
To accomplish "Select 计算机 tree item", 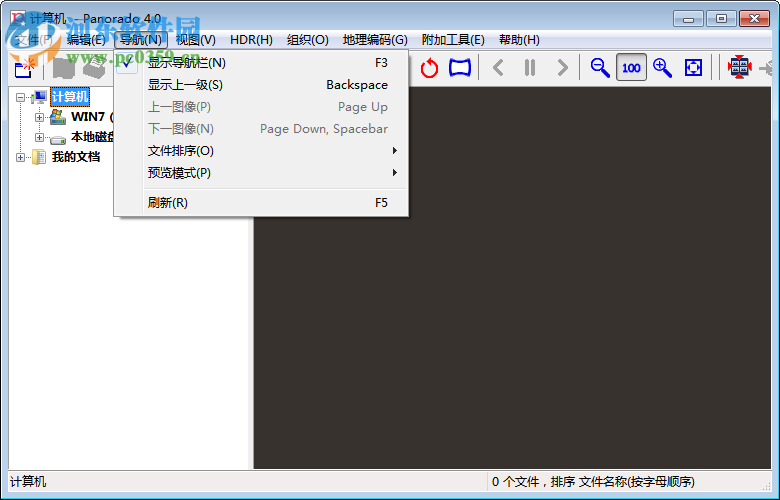I will point(70,97).
